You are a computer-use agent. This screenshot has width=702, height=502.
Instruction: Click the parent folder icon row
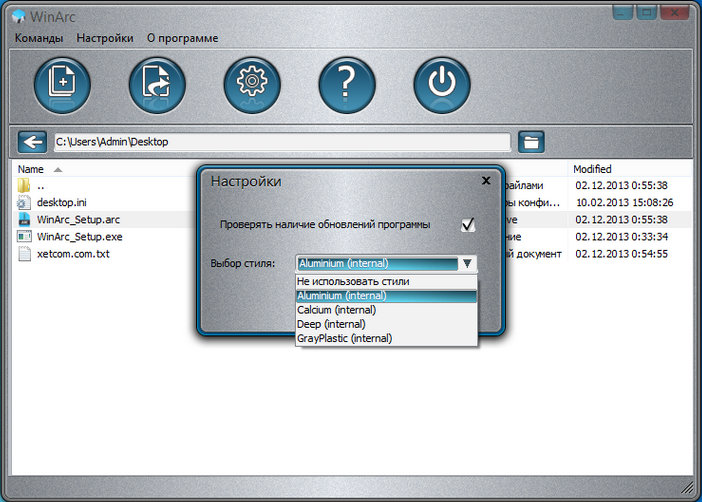[24, 185]
